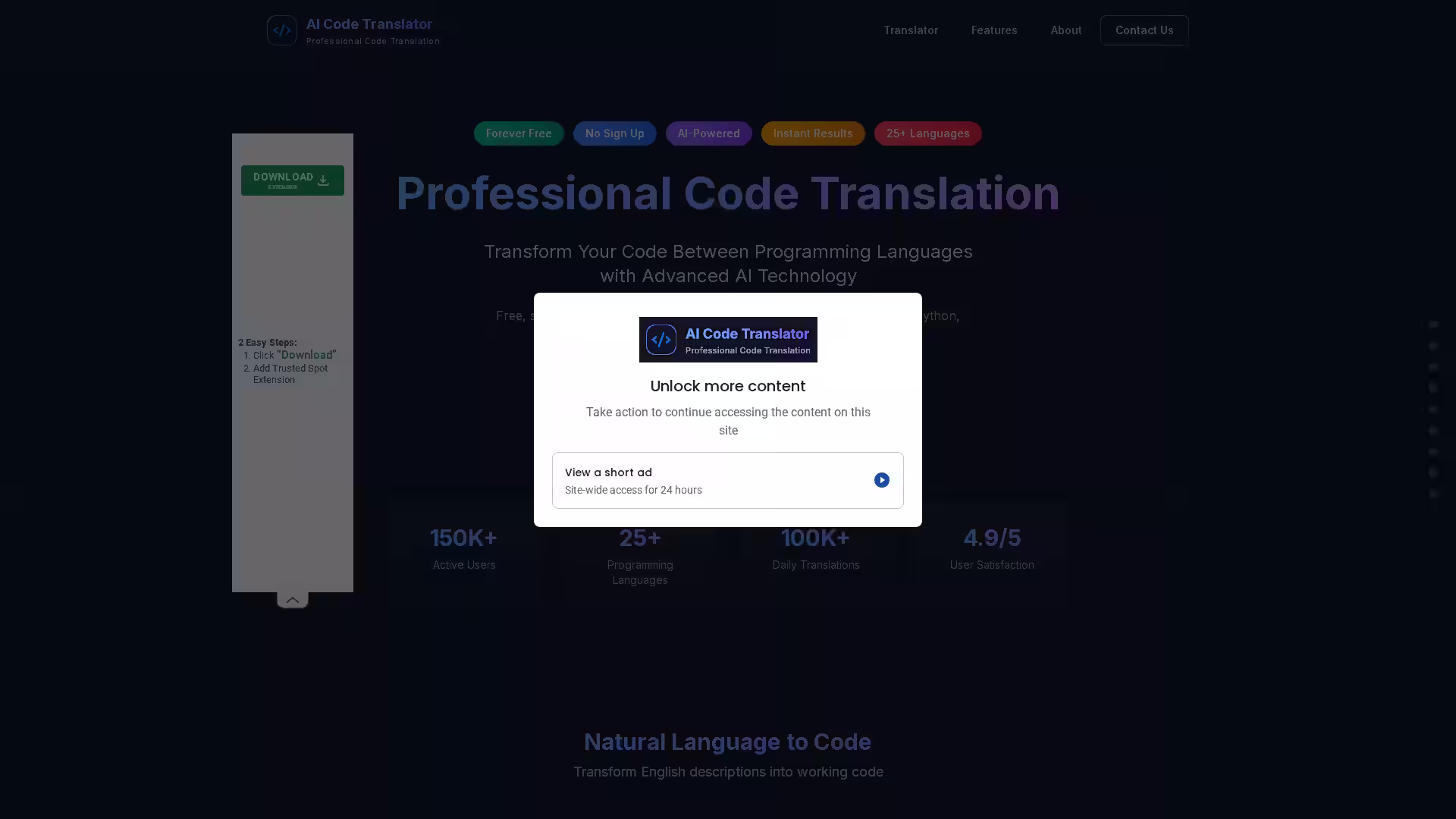Viewport: 1456px width, 819px height.
Task: Click the code brackets logo icon in header
Action: pos(281,30)
